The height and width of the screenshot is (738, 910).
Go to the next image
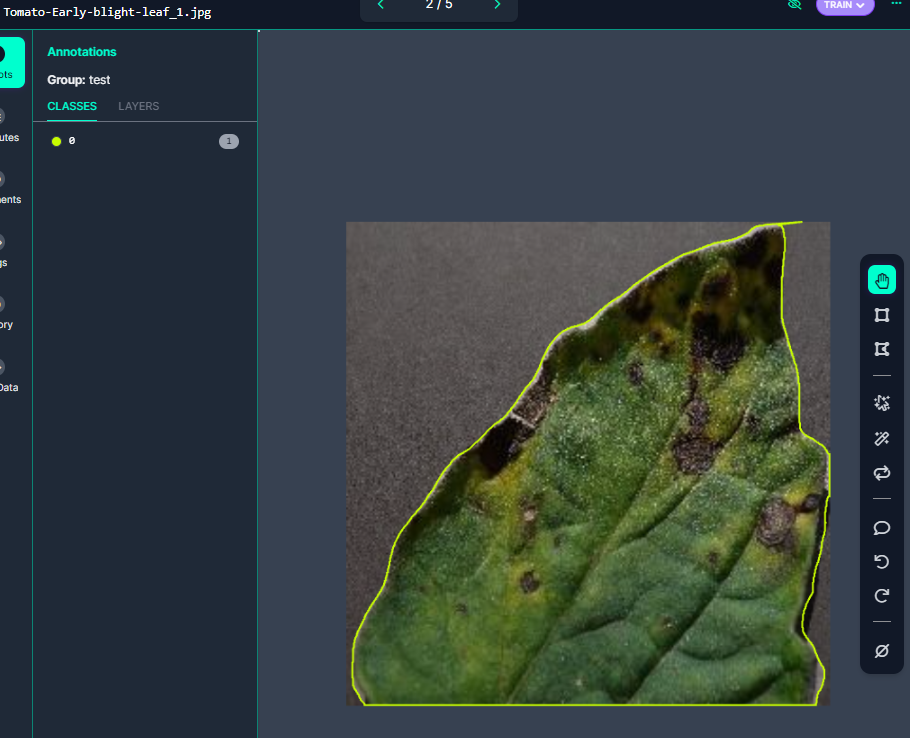click(497, 5)
